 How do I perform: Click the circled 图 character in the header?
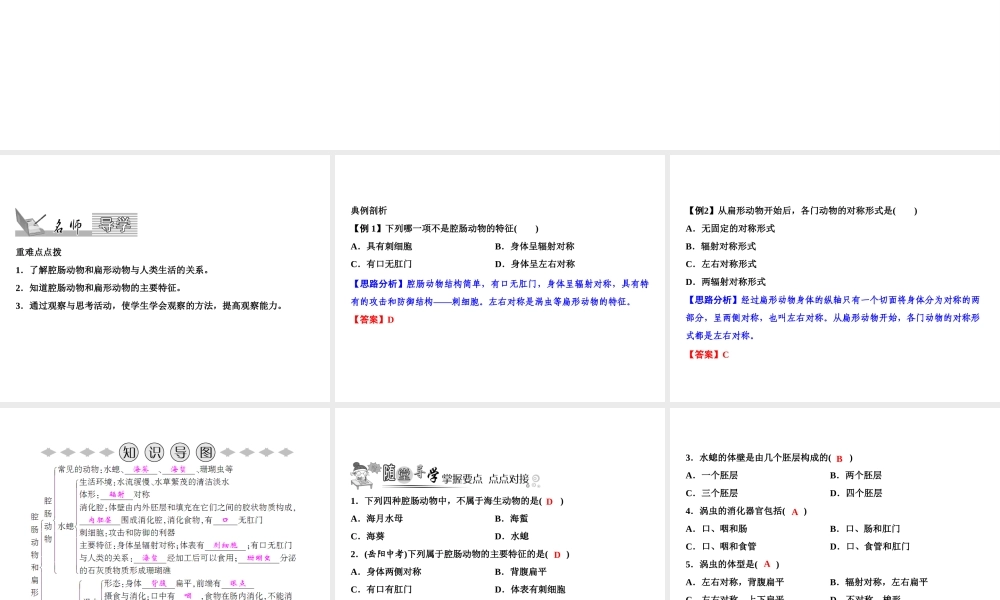[x=206, y=452]
